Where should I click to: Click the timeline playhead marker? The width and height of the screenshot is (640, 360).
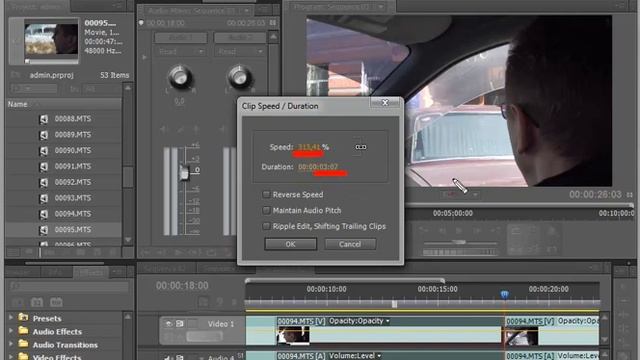click(x=504, y=294)
